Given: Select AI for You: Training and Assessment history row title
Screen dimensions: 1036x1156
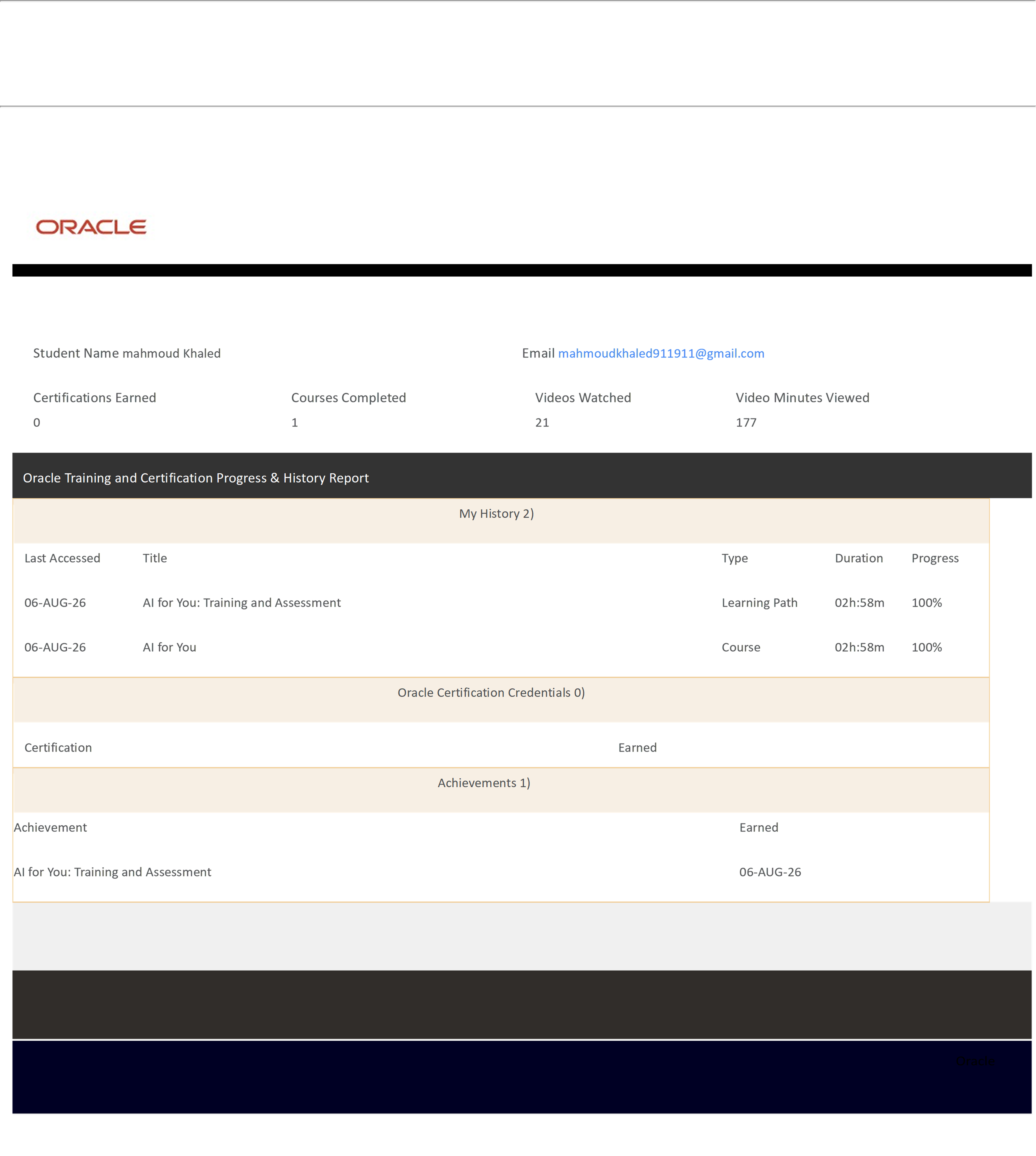Looking at the screenshot, I should pyautogui.click(x=242, y=602).
